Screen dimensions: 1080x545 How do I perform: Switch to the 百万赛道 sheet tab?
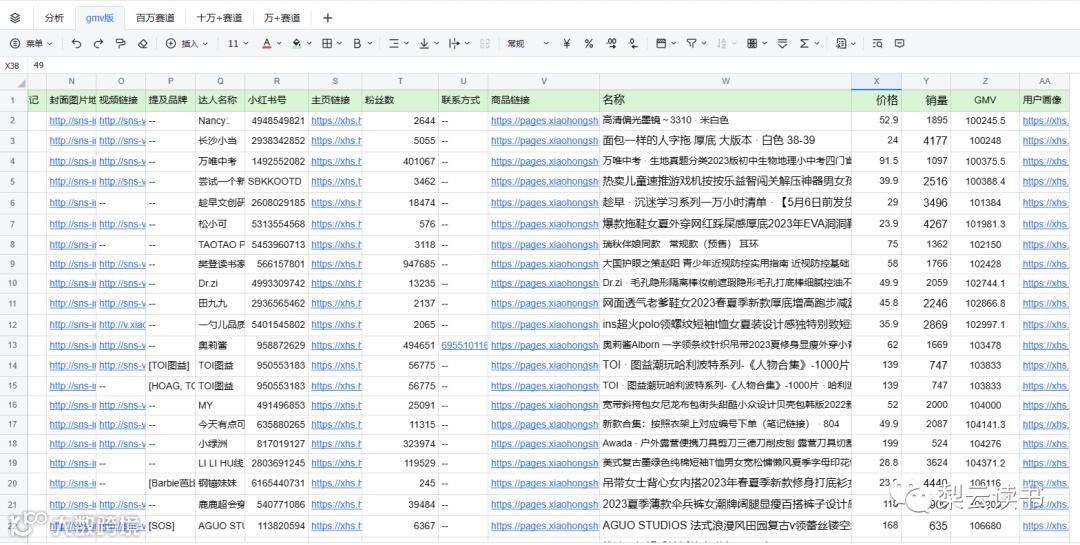click(x=155, y=18)
